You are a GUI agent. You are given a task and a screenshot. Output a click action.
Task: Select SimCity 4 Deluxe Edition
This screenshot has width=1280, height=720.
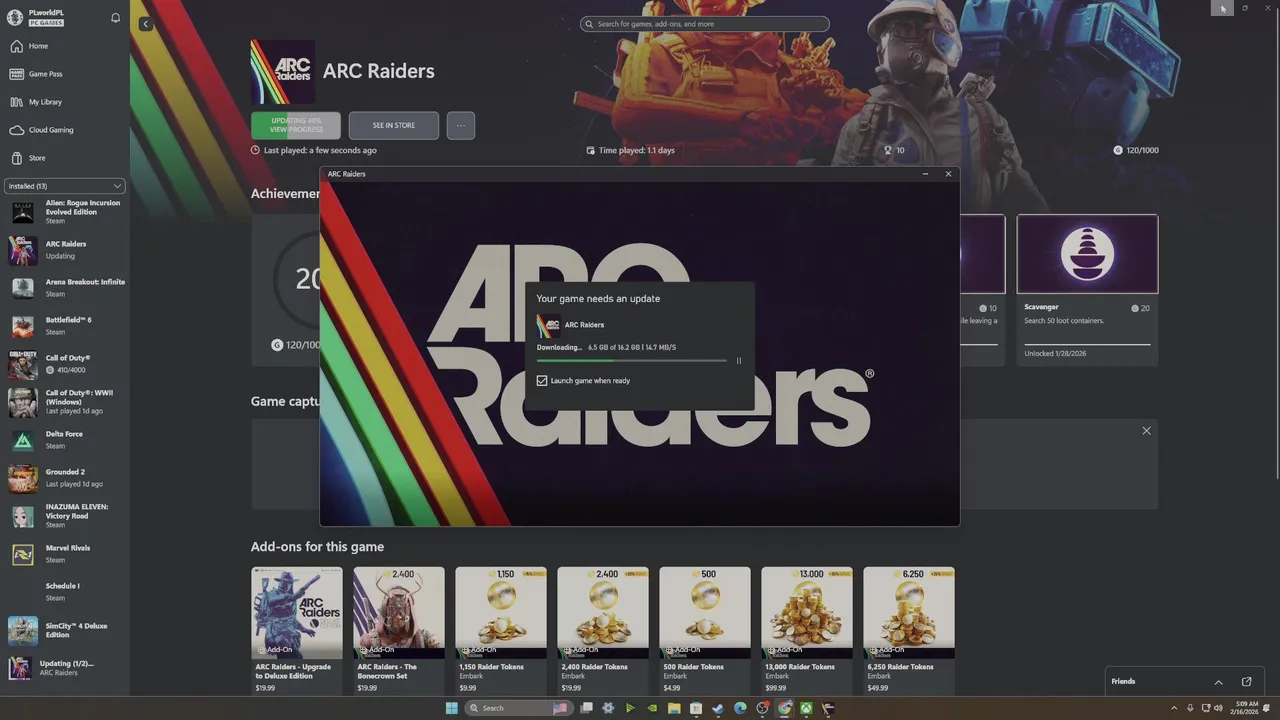click(x=66, y=630)
